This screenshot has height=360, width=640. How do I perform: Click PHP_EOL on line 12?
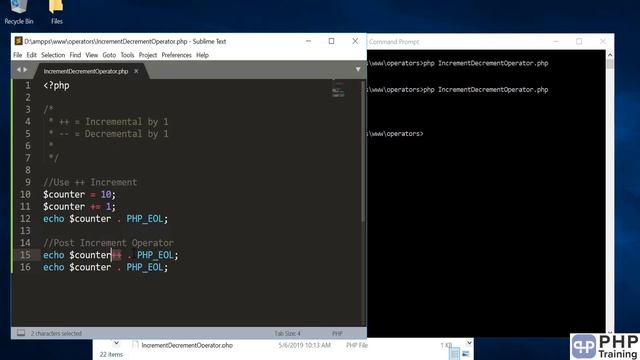pyautogui.click(x=144, y=219)
